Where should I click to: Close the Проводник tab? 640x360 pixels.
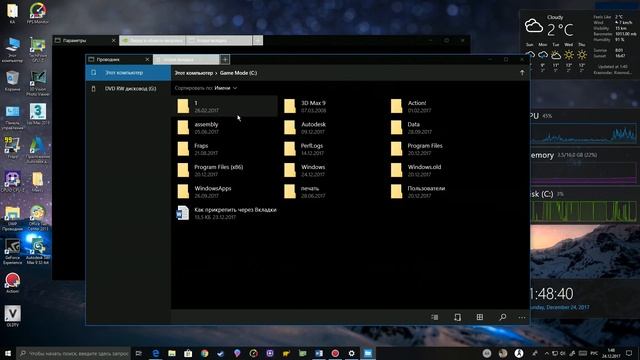pos(147,60)
